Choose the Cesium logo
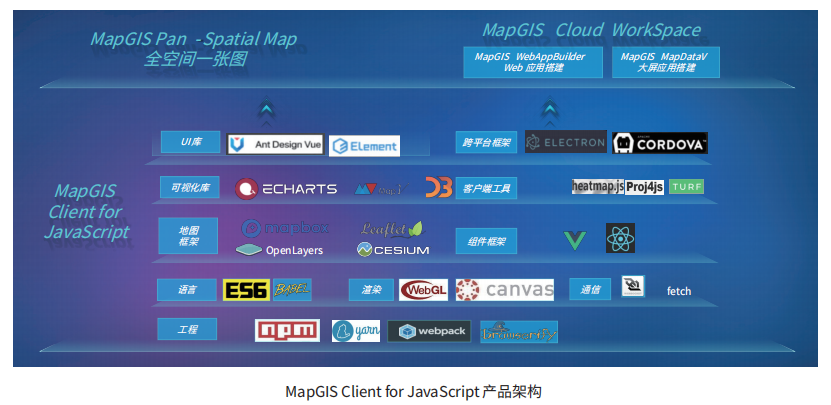The image size is (831, 405). pyautogui.click(x=393, y=250)
